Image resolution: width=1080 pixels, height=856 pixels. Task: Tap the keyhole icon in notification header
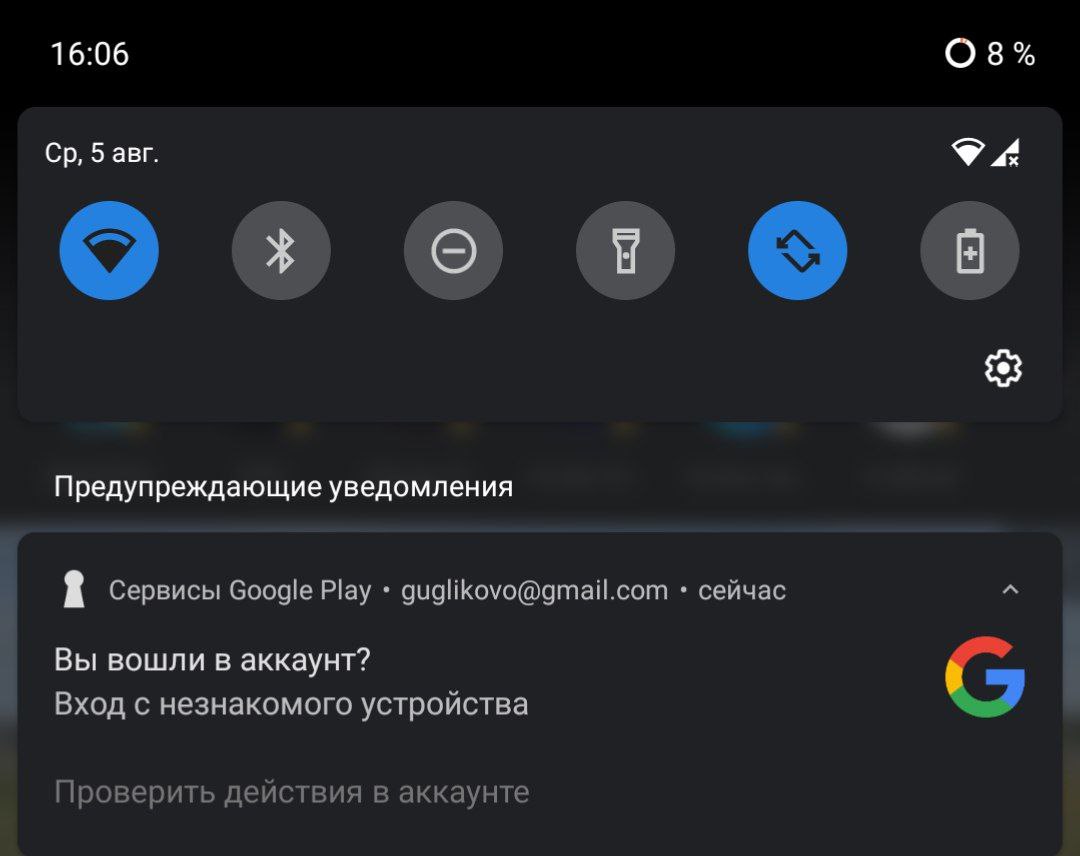pos(74,589)
